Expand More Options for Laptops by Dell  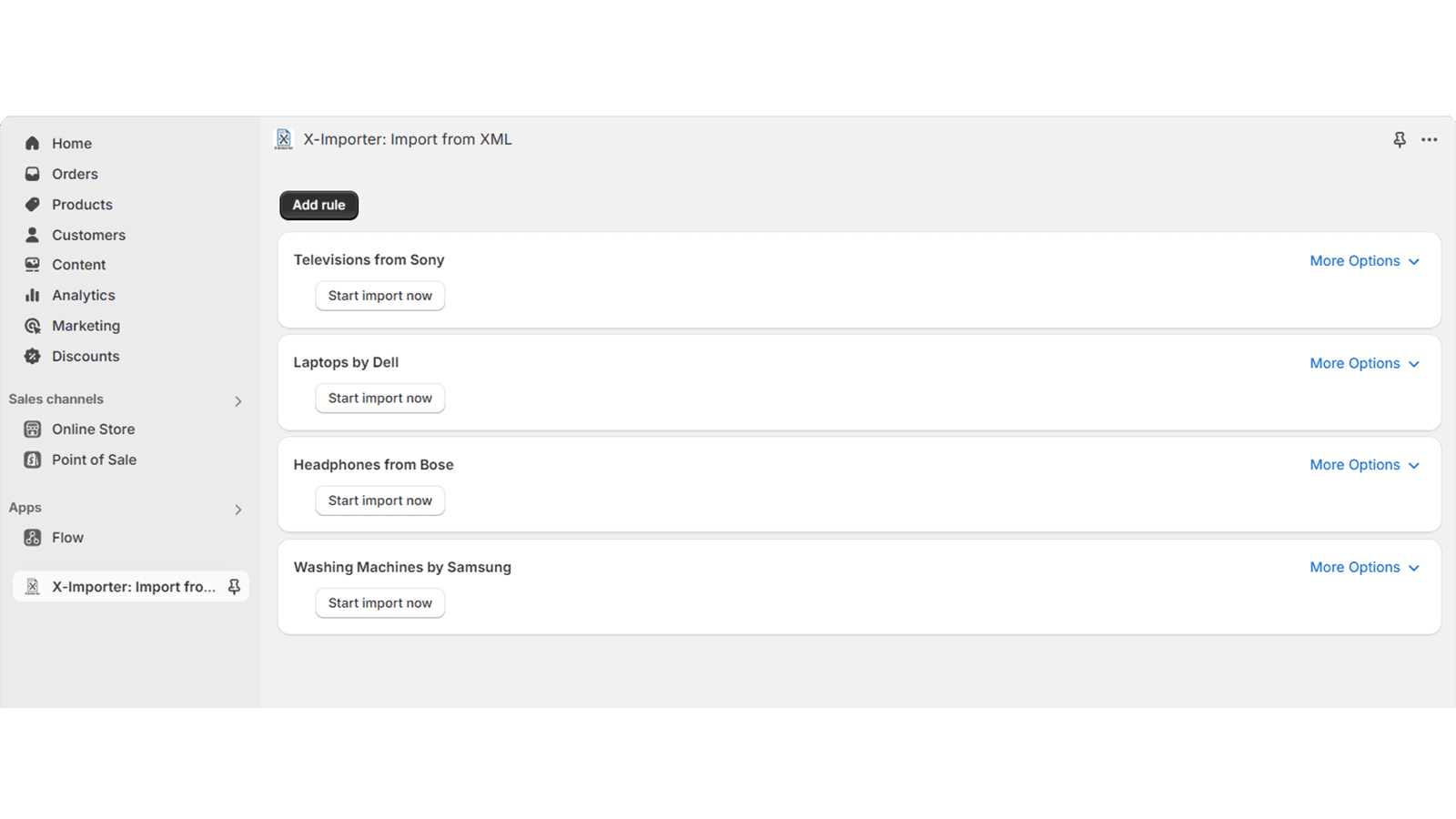click(x=1364, y=363)
